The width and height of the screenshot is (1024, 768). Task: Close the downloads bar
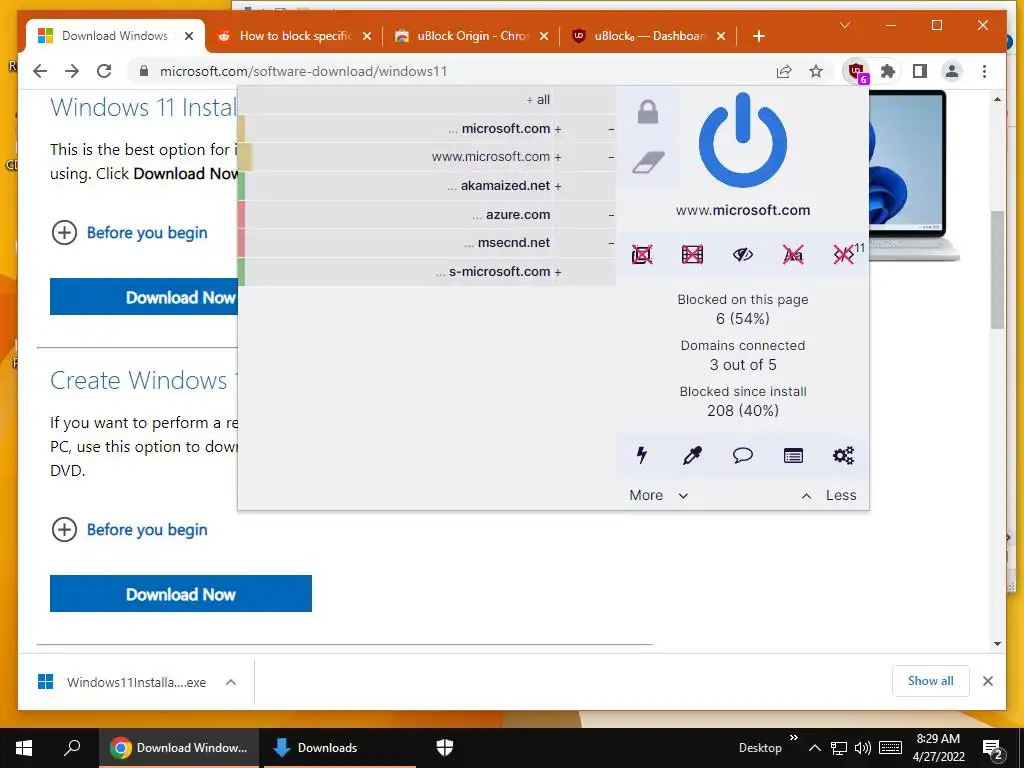pyautogui.click(x=987, y=681)
